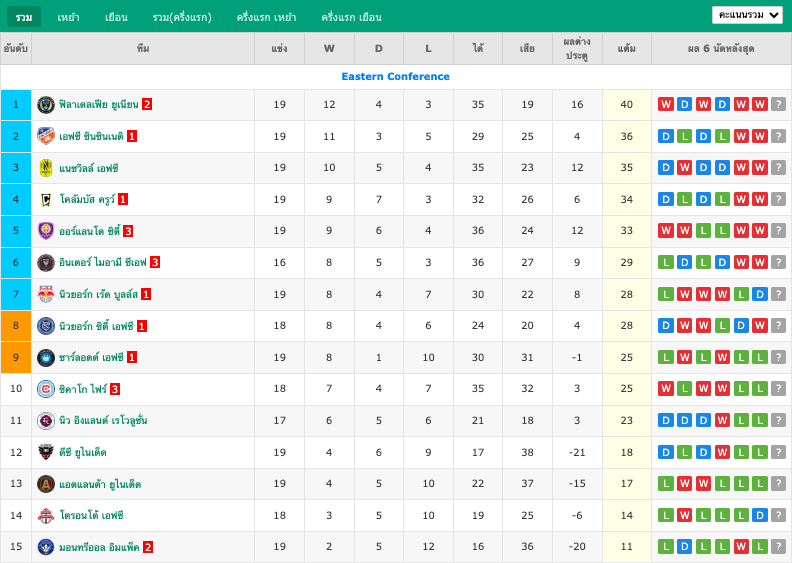Open the อินเตอร์ ไมอามี ซีเอฟ team link
This screenshot has width=792, height=563.
pos(103,263)
